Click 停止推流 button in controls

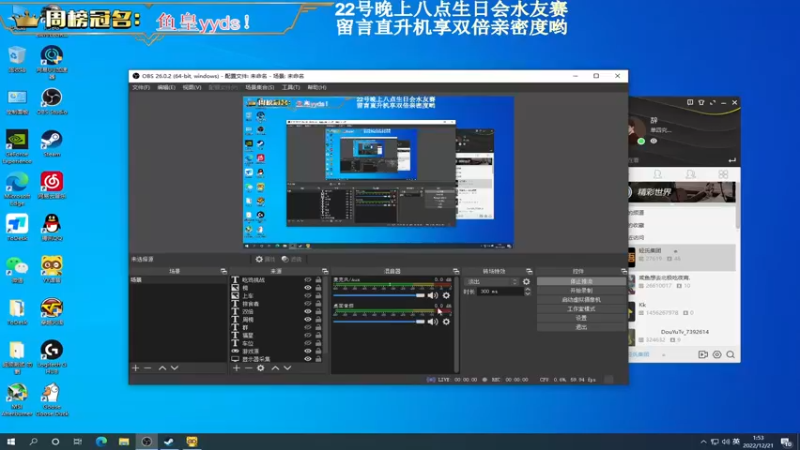[x=581, y=282]
